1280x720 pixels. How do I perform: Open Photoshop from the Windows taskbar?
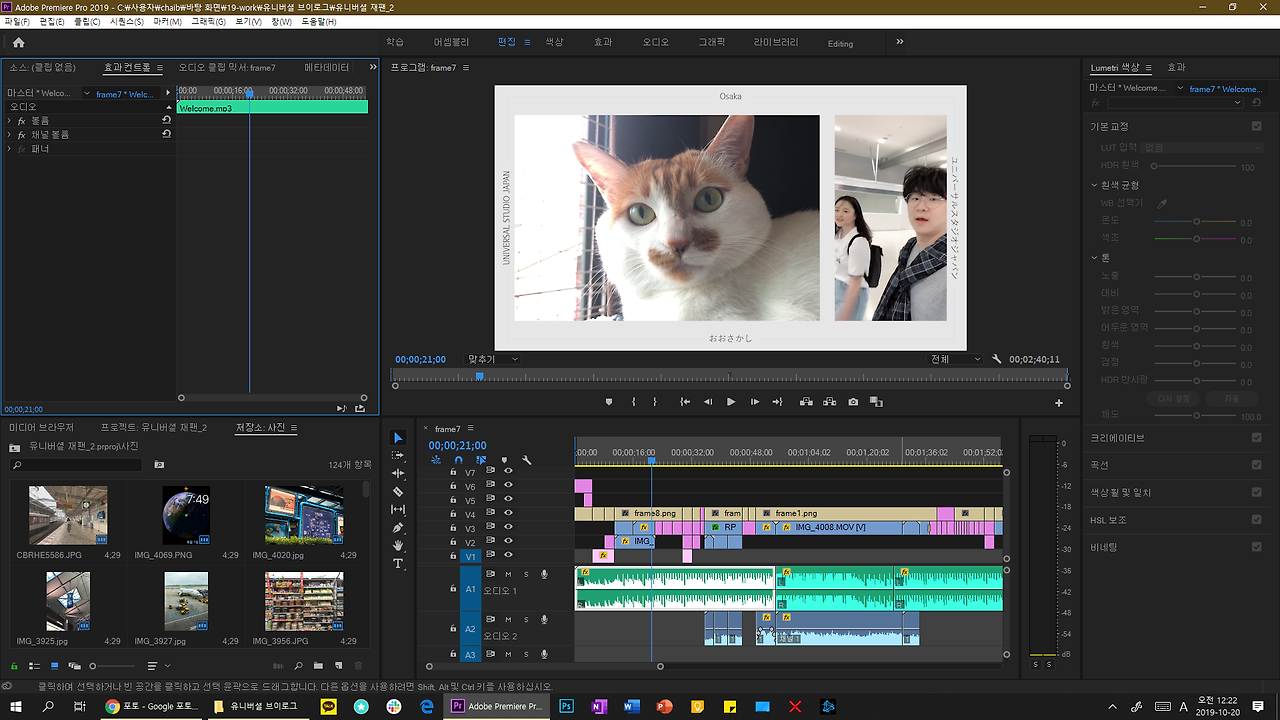[x=565, y=706]
